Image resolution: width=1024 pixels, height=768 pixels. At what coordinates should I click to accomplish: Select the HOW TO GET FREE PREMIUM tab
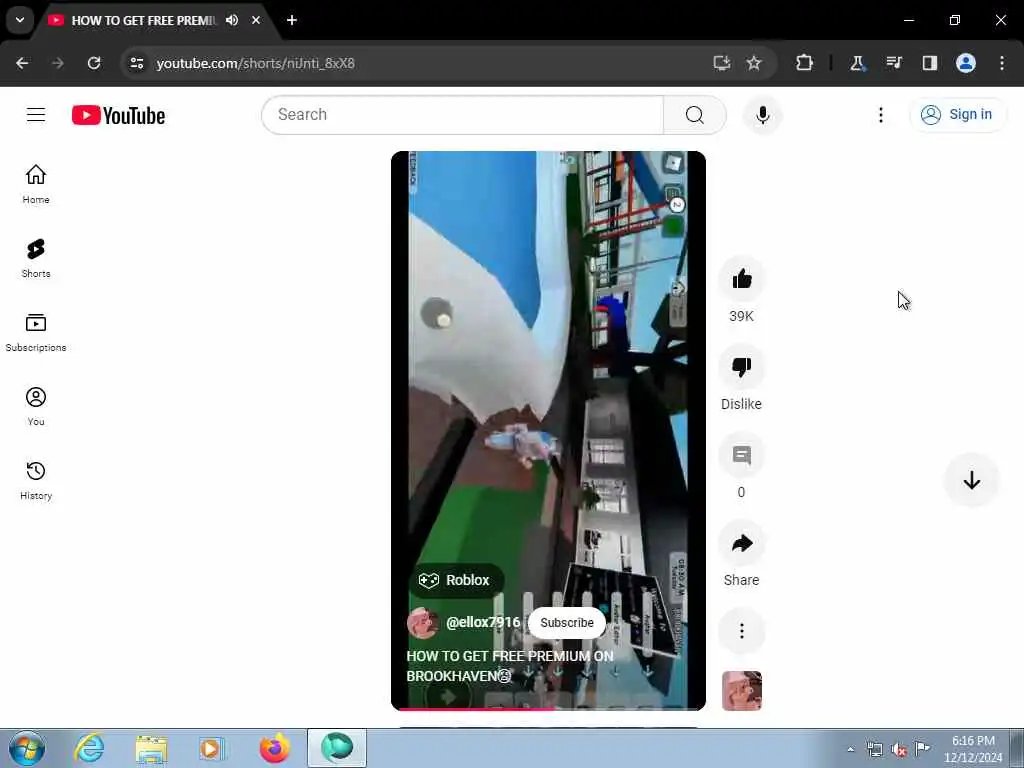tap(144, 20)
